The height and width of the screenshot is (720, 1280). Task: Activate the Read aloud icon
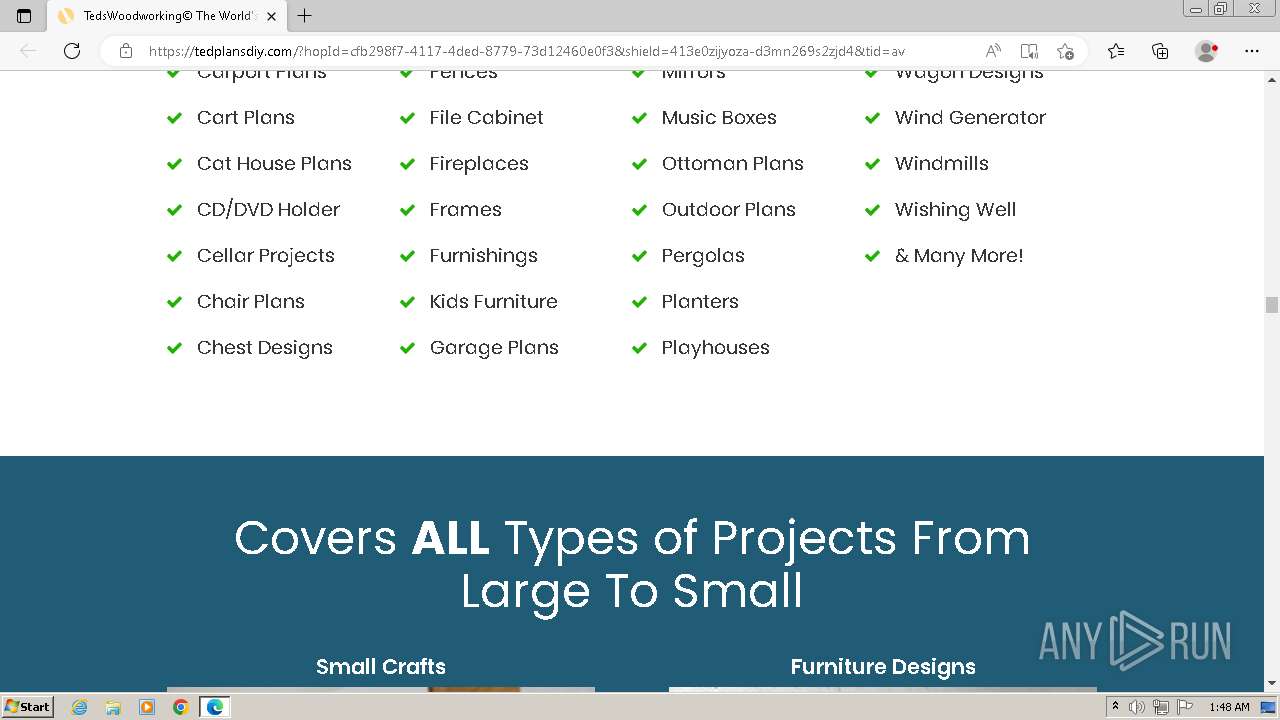pyautogui.click(x=993, y=51)
